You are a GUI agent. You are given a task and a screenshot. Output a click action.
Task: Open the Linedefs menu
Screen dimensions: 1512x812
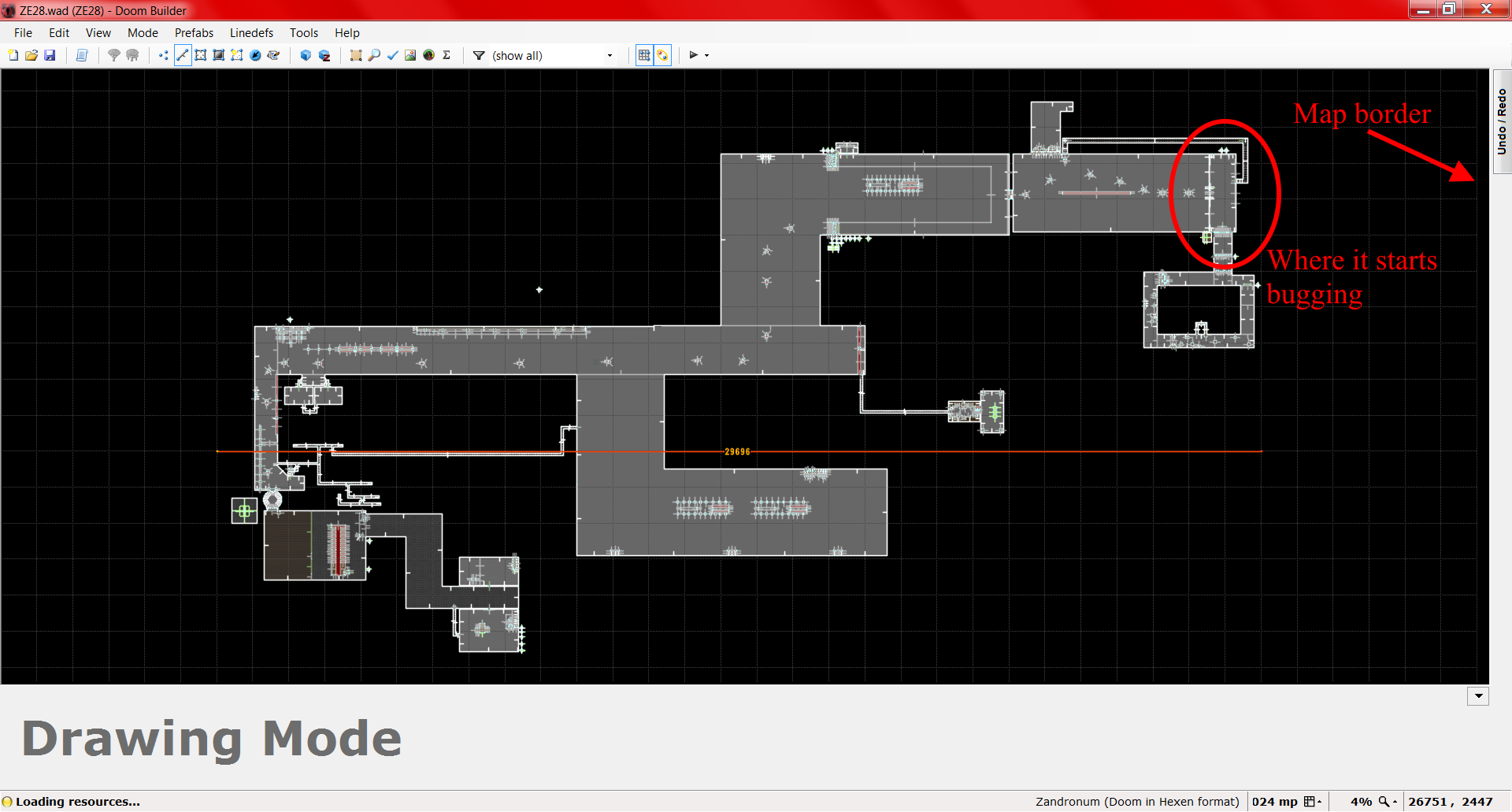(251, 33)
